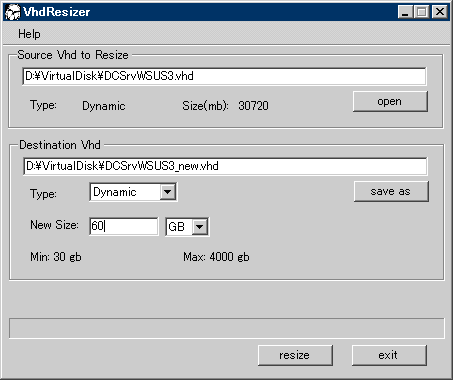Click the source Vhd path field
Screen dimensions: 453x380
pyautogui.click(x=224, y=76)
